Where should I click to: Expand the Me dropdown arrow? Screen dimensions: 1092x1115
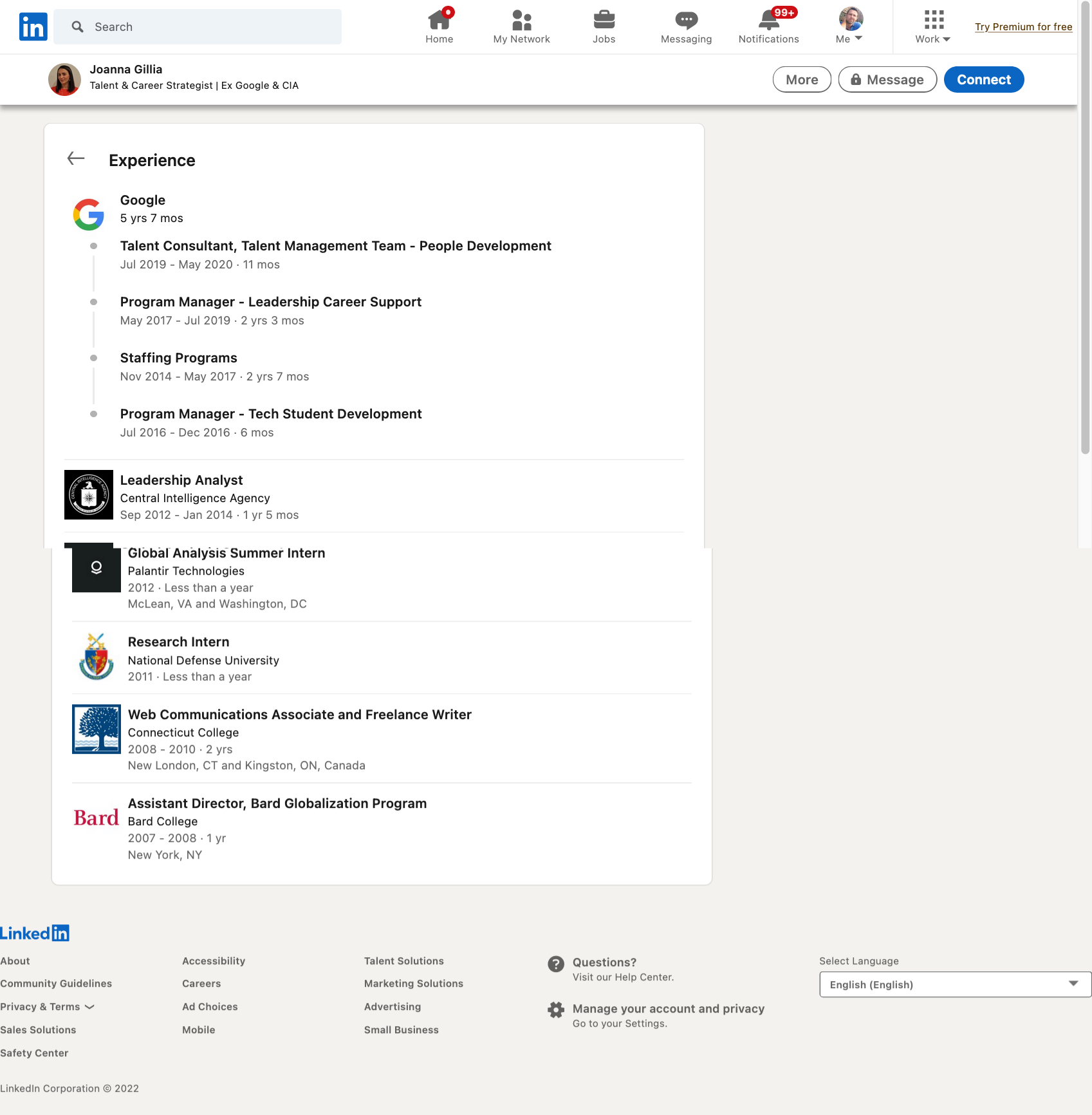858,39
